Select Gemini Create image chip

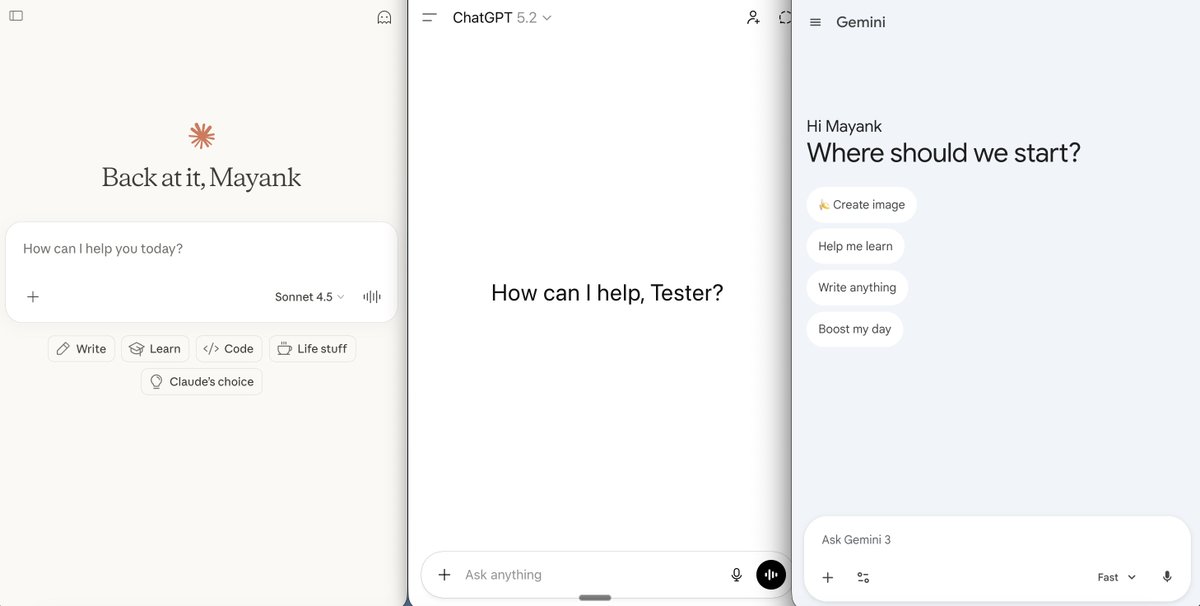click(861, 204)
